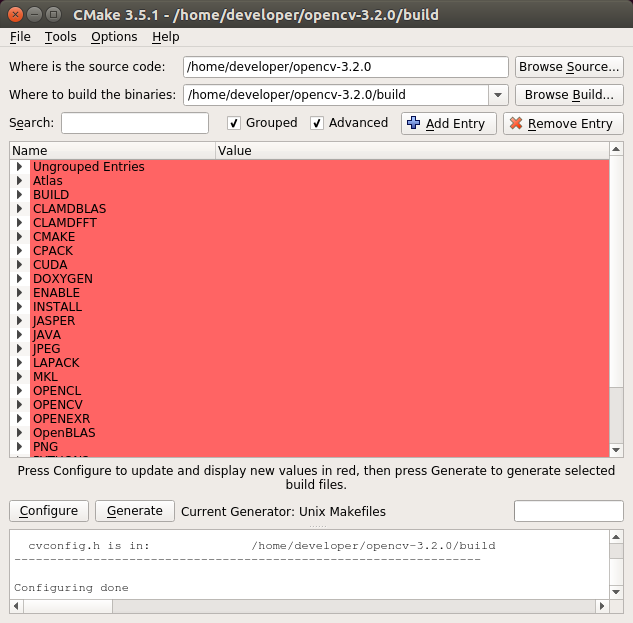Click output log scroll left arrow
This screenshot has width=633, height=623.
coord(16,606)
